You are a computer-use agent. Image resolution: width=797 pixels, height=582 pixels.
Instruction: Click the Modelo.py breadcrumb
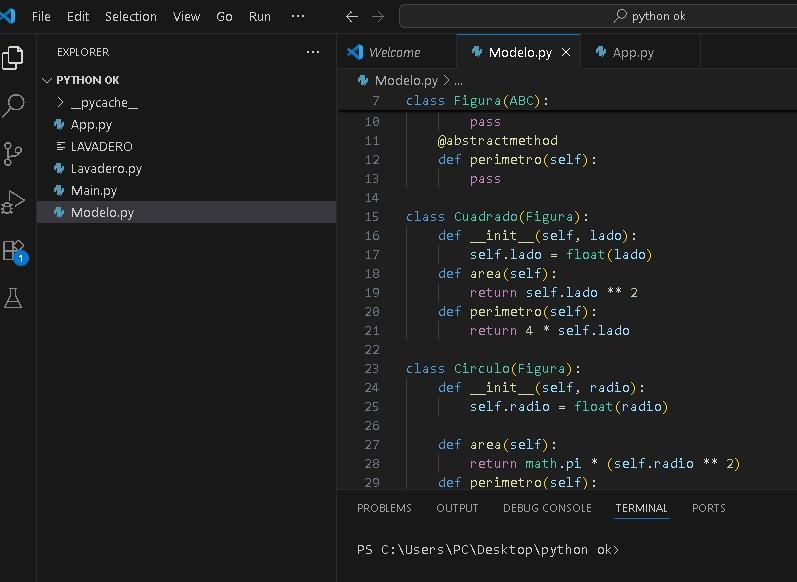[406, 80]
